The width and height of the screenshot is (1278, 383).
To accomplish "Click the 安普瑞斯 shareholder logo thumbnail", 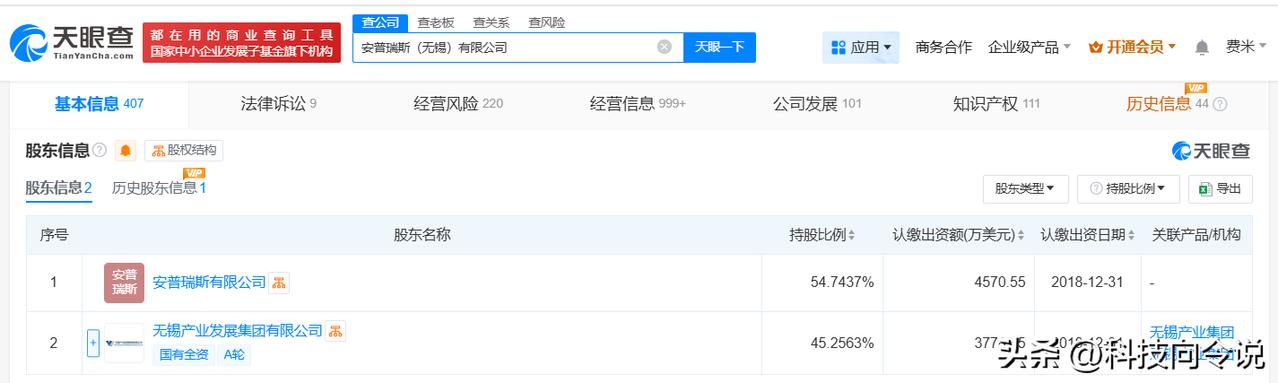I will [124, 283].
